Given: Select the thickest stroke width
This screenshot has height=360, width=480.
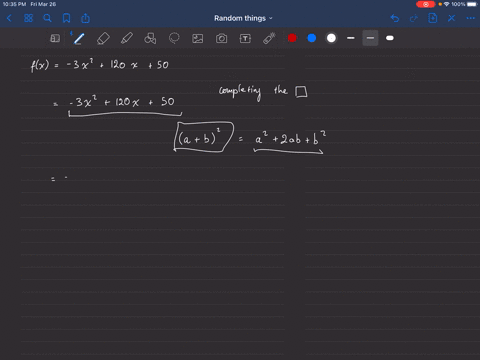Looking at the screenshot, I should (x=390, y=38).
